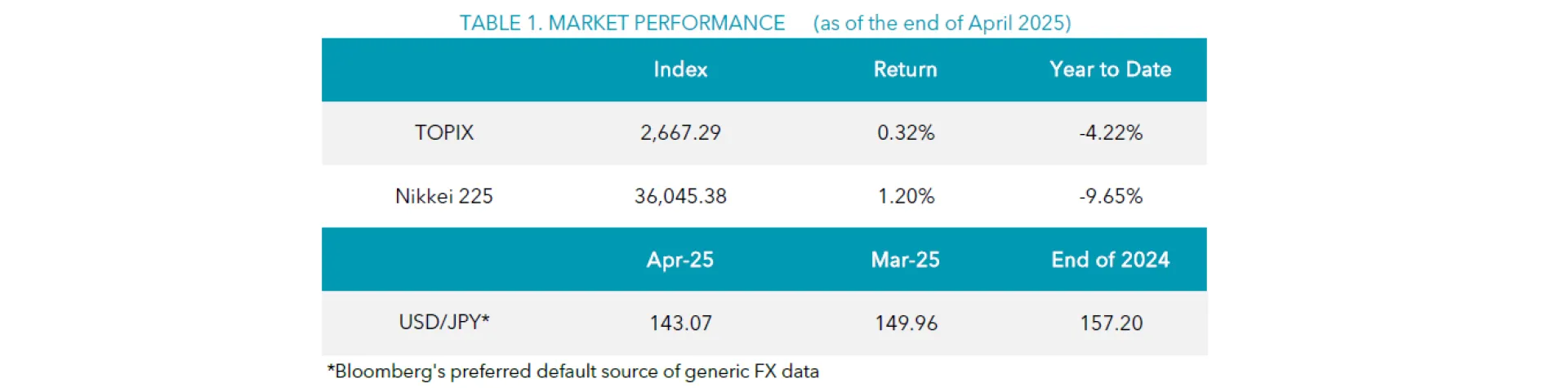Select Nikkei year-to-date value -9.65%
The image size is (1568, 388).
(1111, 196)
